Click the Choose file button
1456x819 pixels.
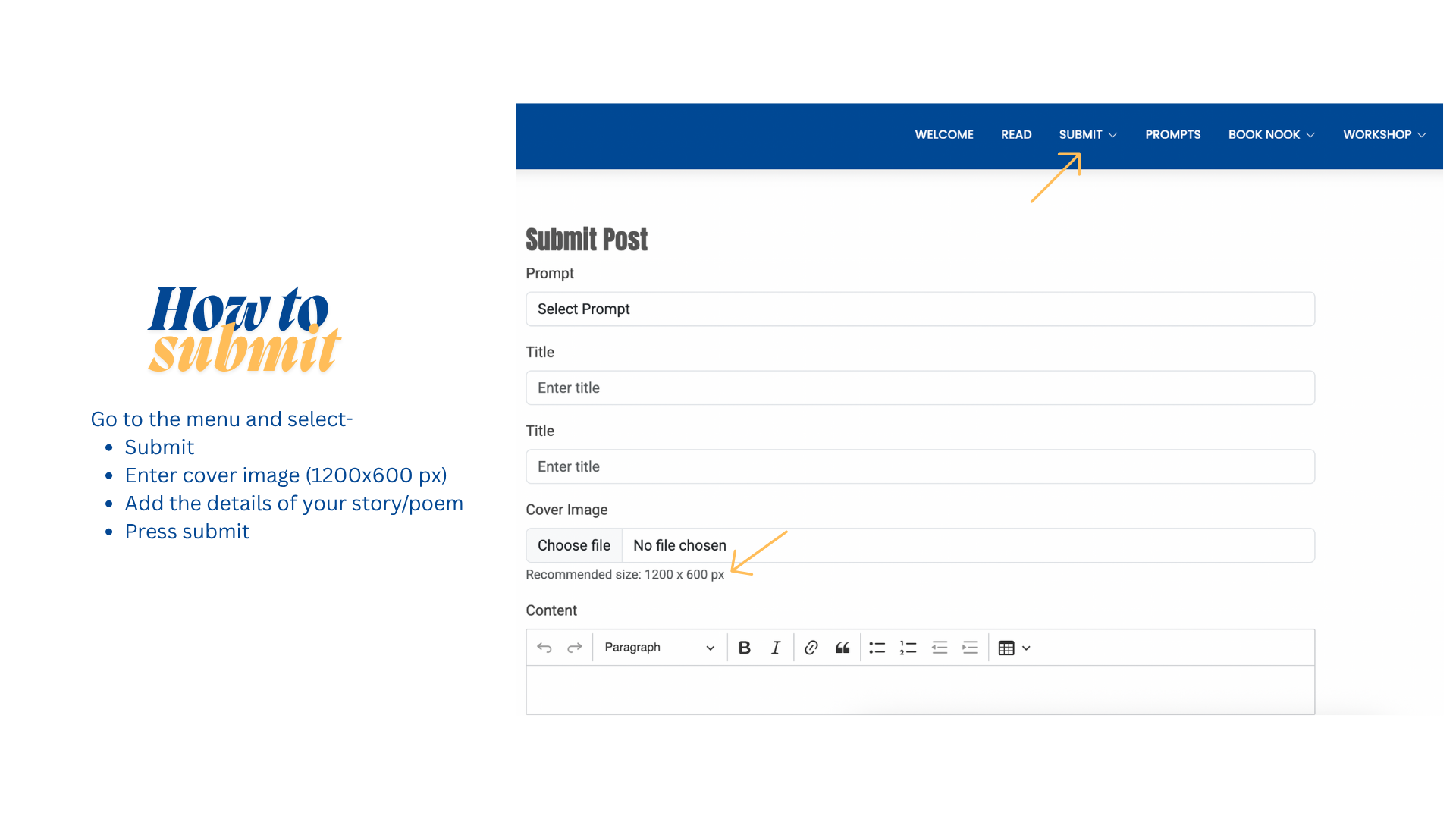coord(574,546)
